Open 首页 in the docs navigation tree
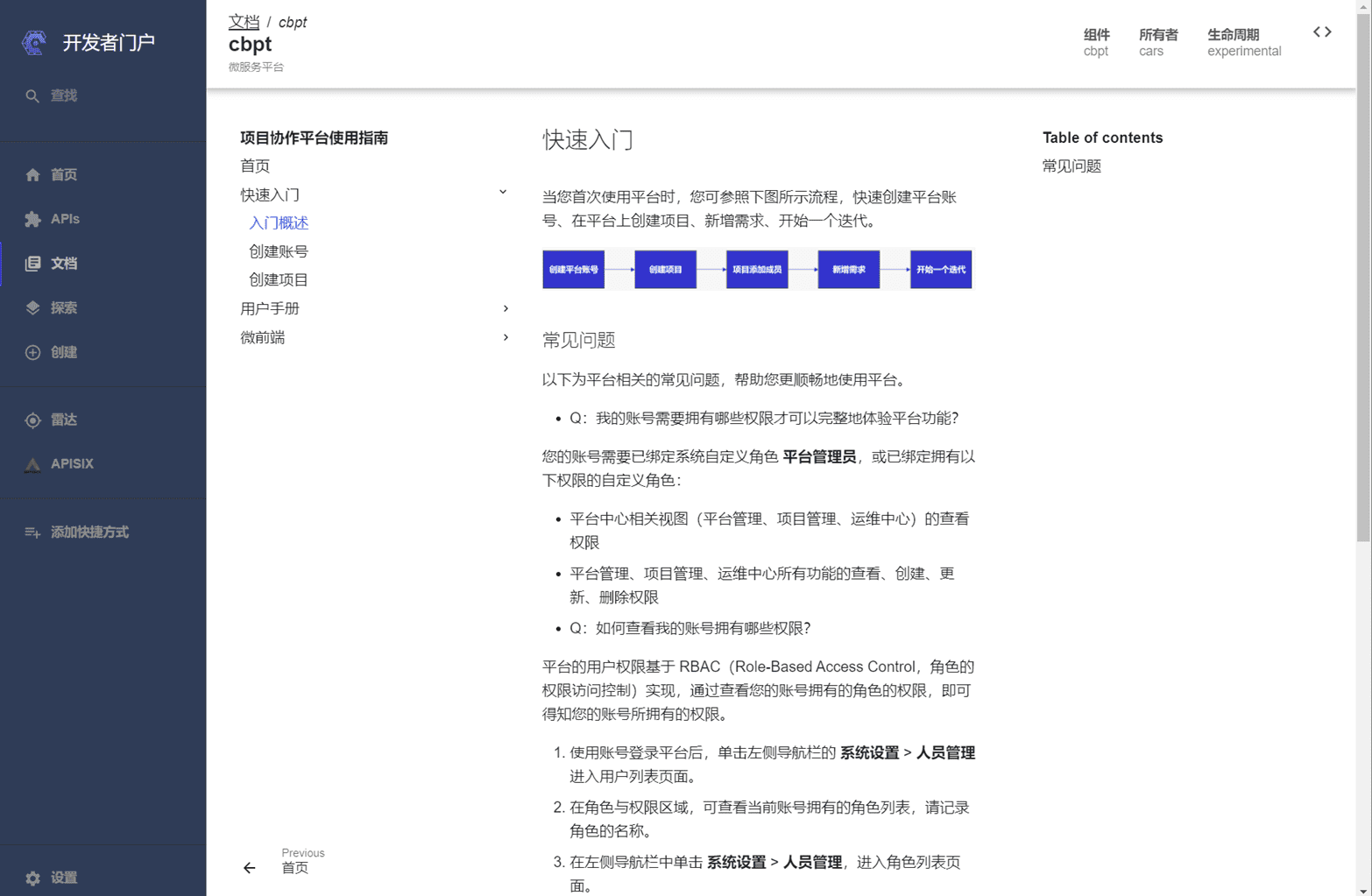Image resolution: width=1372 pixels, height=896 pixels. tap(255, 166)
